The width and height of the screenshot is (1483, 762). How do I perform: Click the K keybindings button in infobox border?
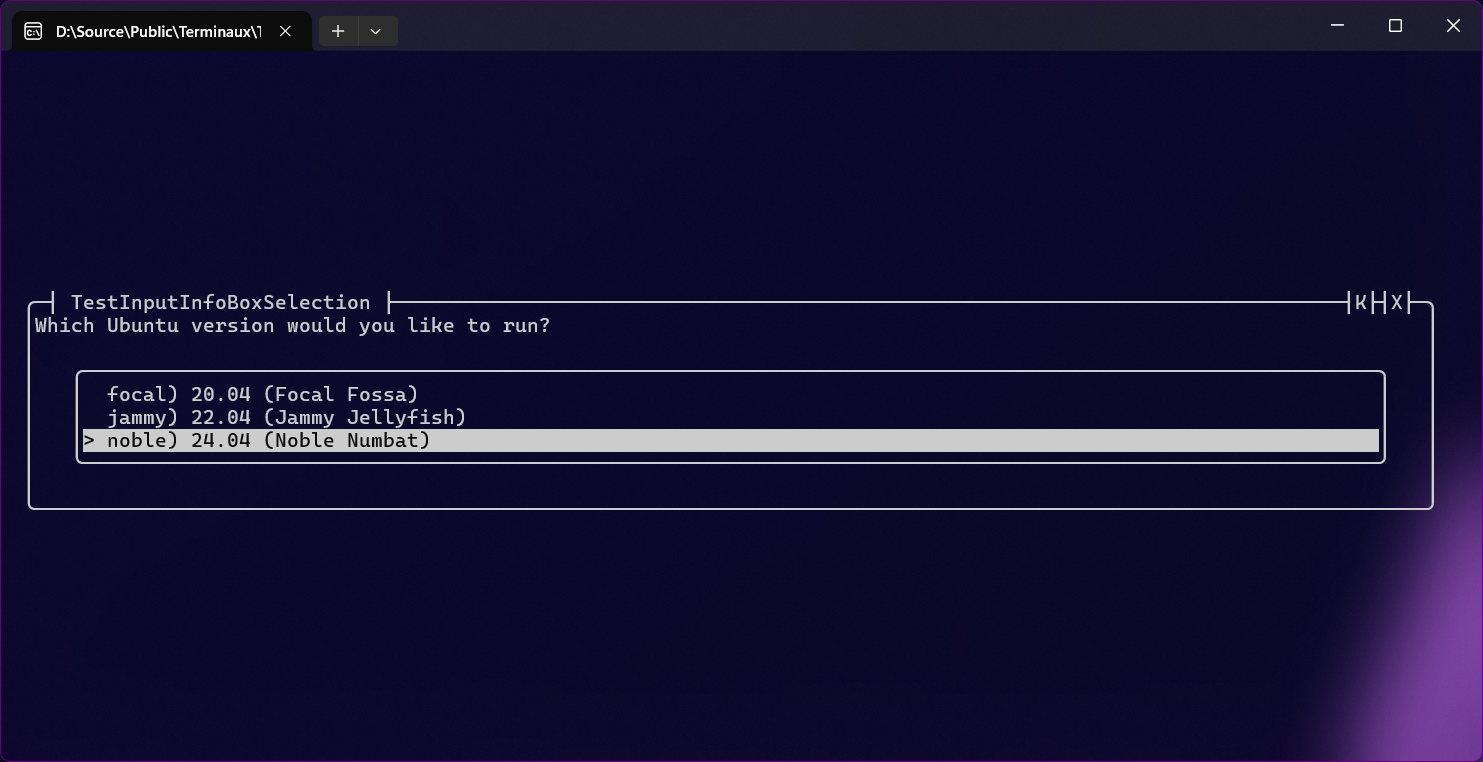click(1361, 302)
